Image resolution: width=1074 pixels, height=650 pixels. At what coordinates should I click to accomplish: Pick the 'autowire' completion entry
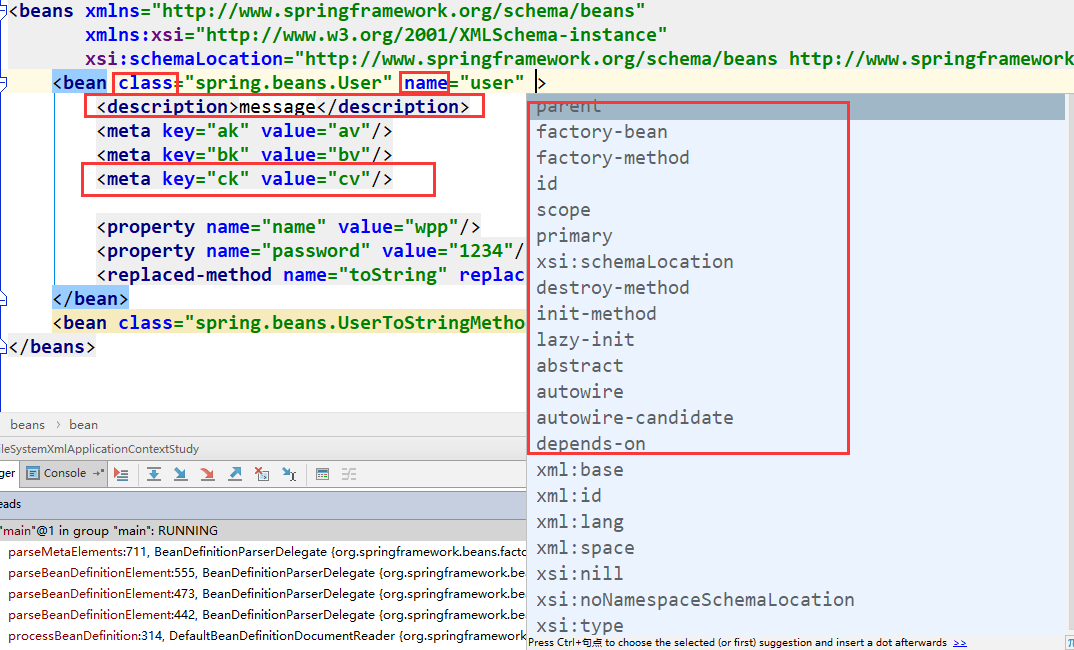[x=796, y=392]
